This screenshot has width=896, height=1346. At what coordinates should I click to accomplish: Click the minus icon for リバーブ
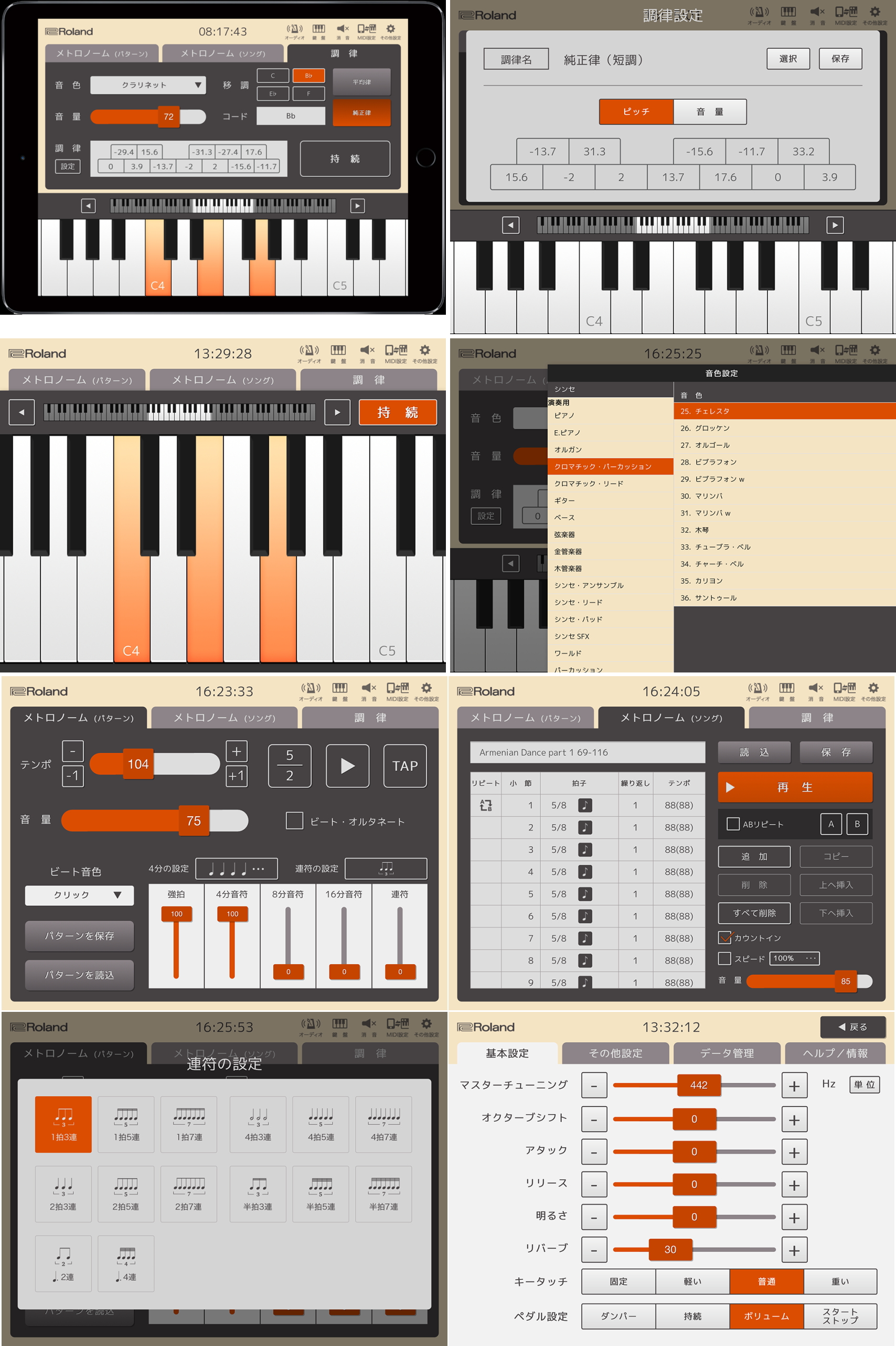point(594,1250)
